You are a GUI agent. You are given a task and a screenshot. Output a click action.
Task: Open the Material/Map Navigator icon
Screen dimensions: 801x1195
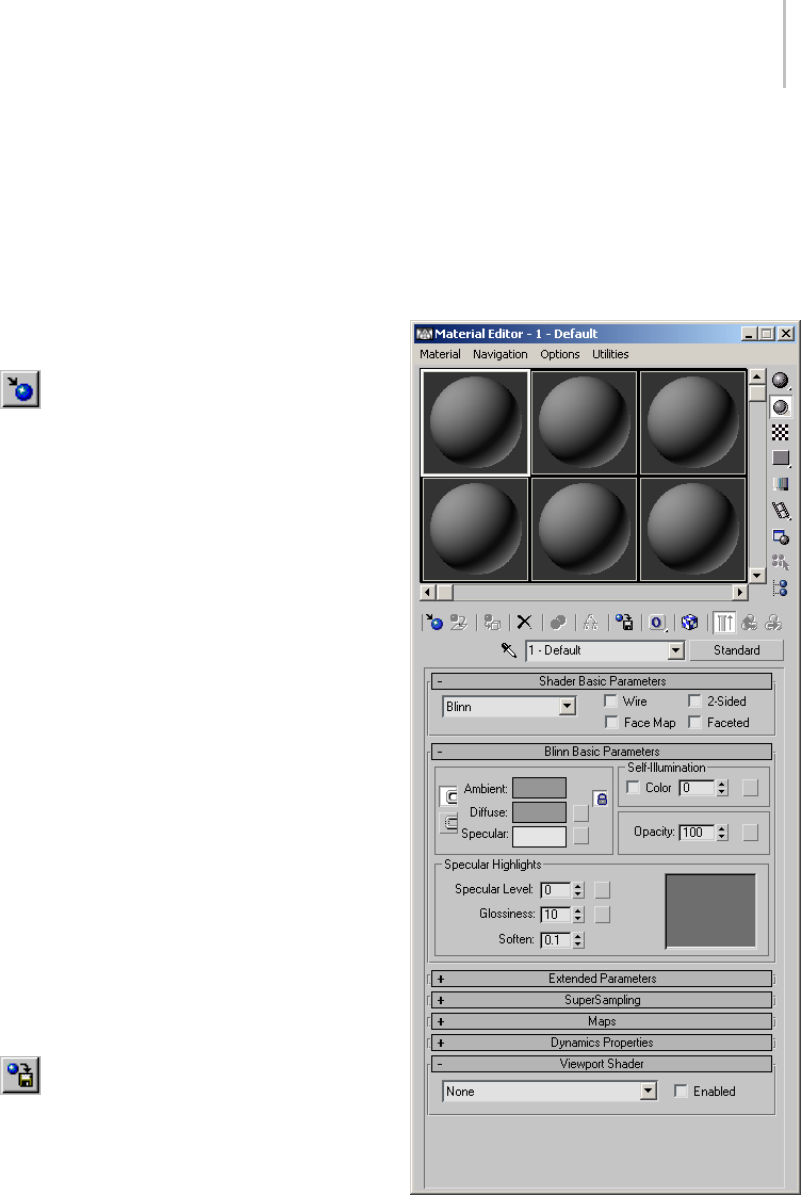pyautogui.click(x=780, y=588)
